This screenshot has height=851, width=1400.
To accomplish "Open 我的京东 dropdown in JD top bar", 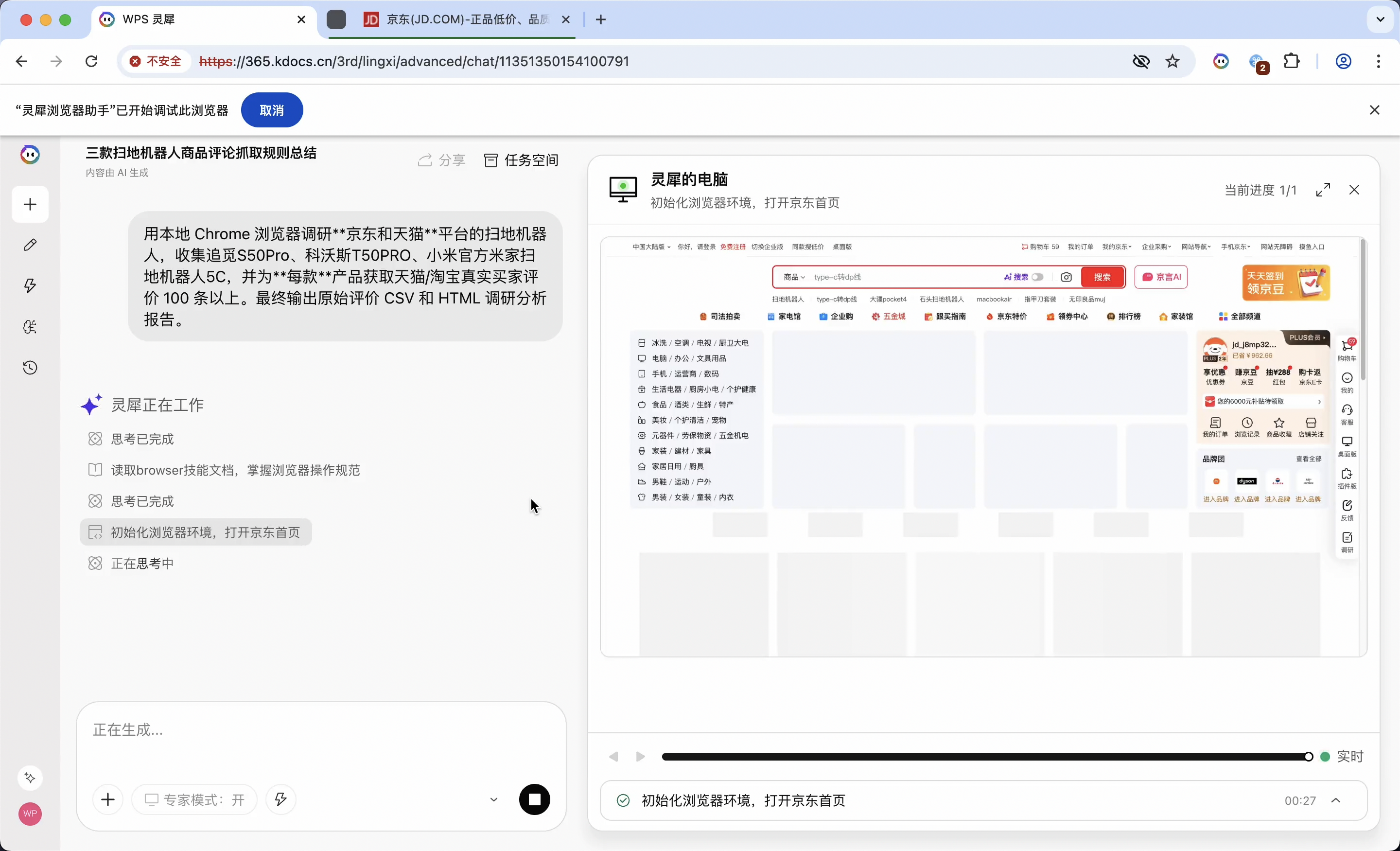I will pyautogui.click(x=1117, y=247).
